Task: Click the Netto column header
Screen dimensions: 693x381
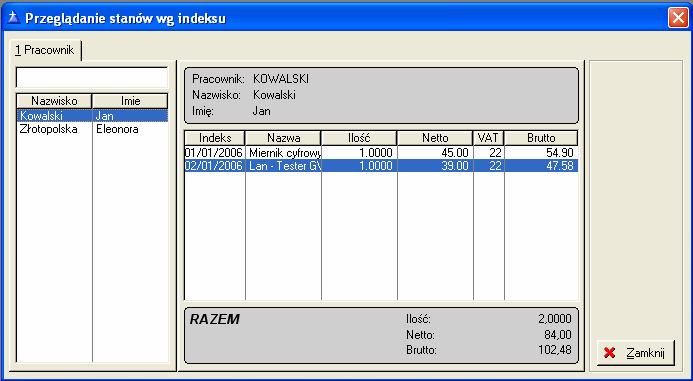Action: click(x=435, y=137)
